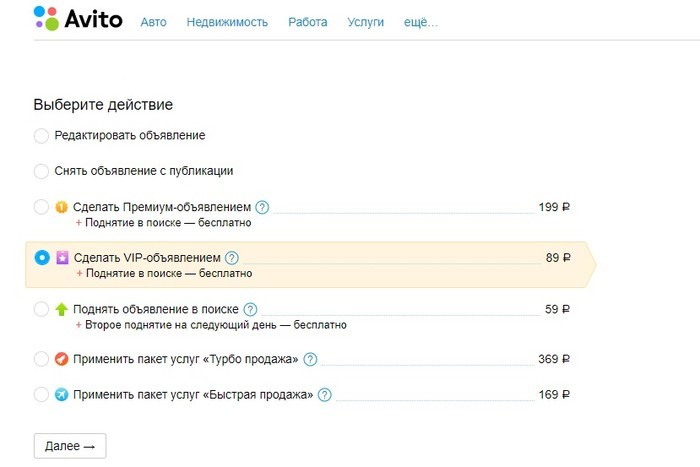700x467 pixels.
Task: Go to the «Недвижимость» section
Action: click(x=227, y=22)
